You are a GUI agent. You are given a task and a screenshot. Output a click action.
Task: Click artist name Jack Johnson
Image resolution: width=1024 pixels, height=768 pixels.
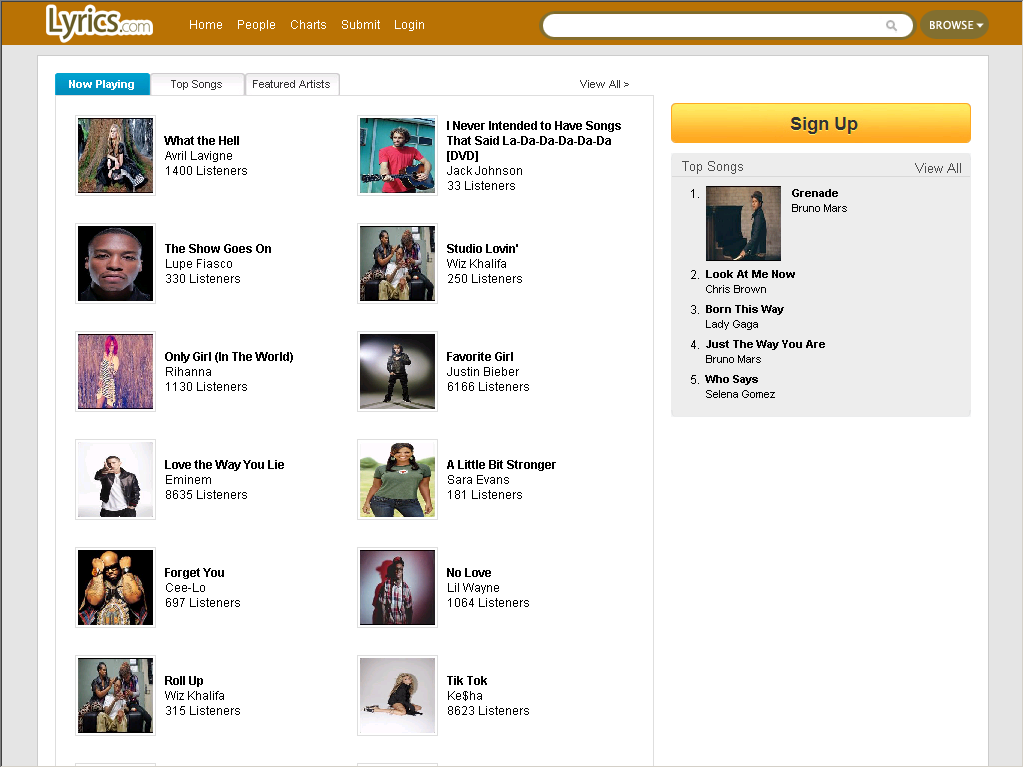coord(485,170)
